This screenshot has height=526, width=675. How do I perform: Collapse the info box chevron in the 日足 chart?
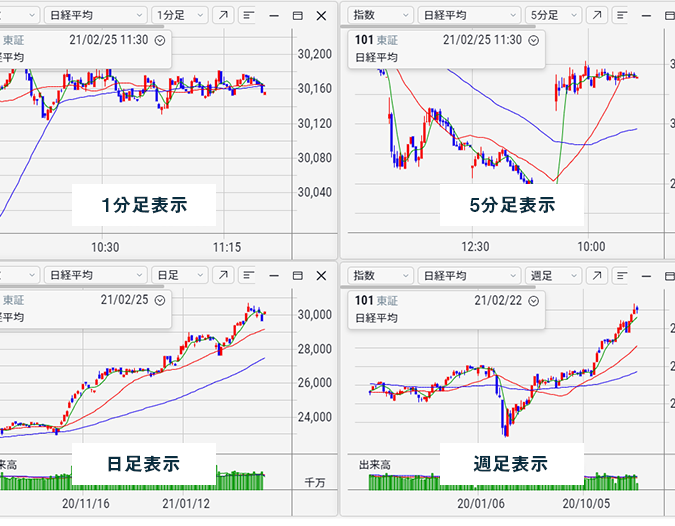(x=160, y=299)
